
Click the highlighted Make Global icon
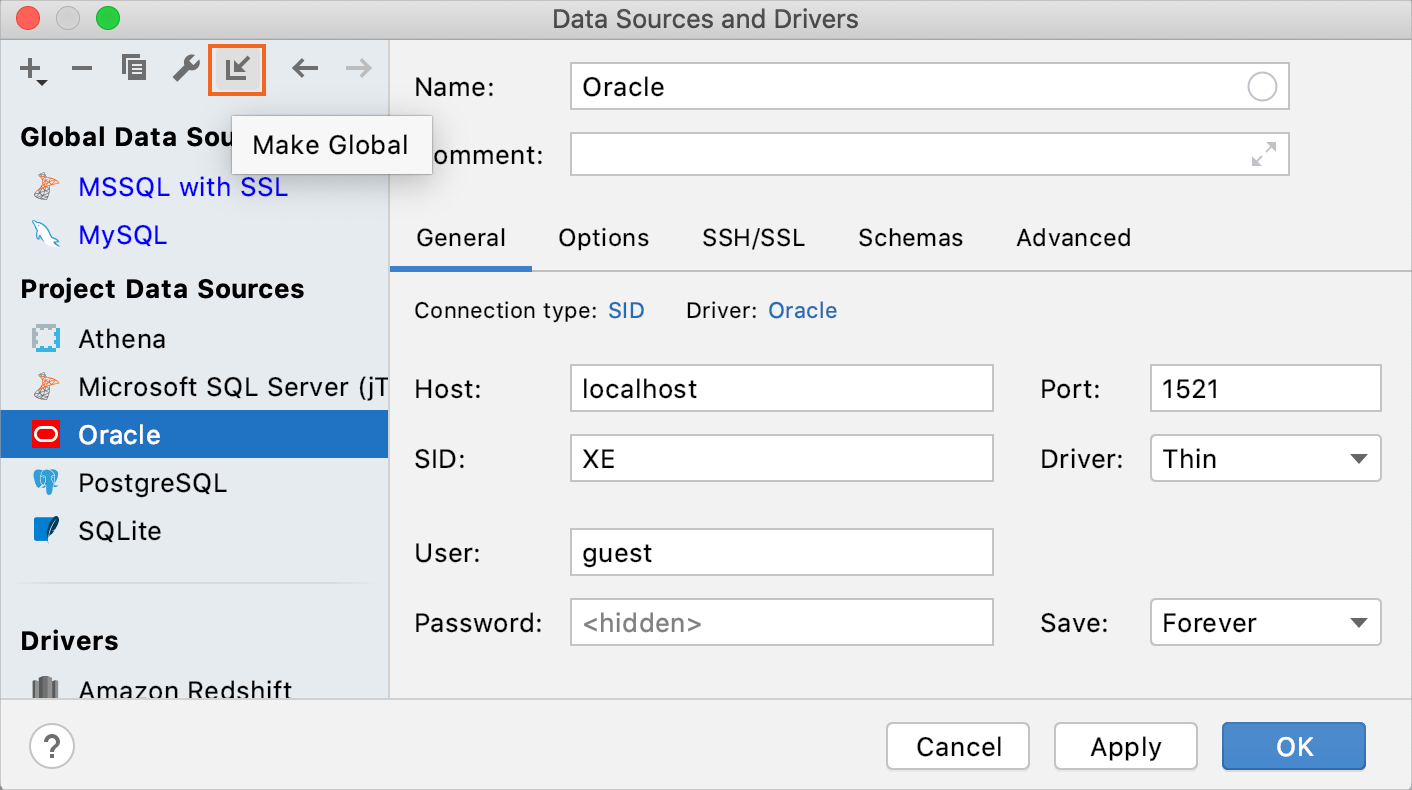(x=236, y=69)
